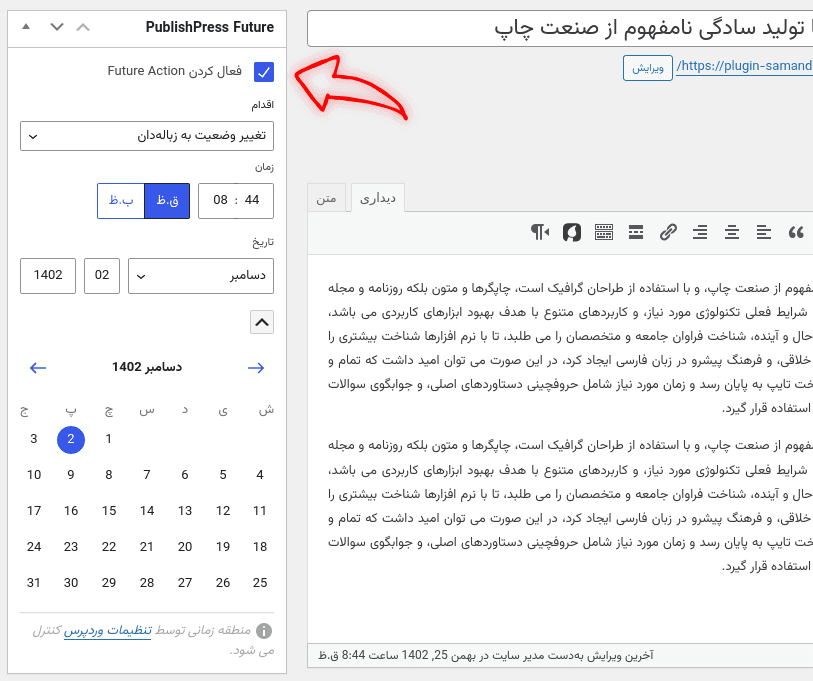Viewport: 813px width, 681px height.
Task: Click the year field showing 1402
Action: pyautogui.click(x=48, y=276)
